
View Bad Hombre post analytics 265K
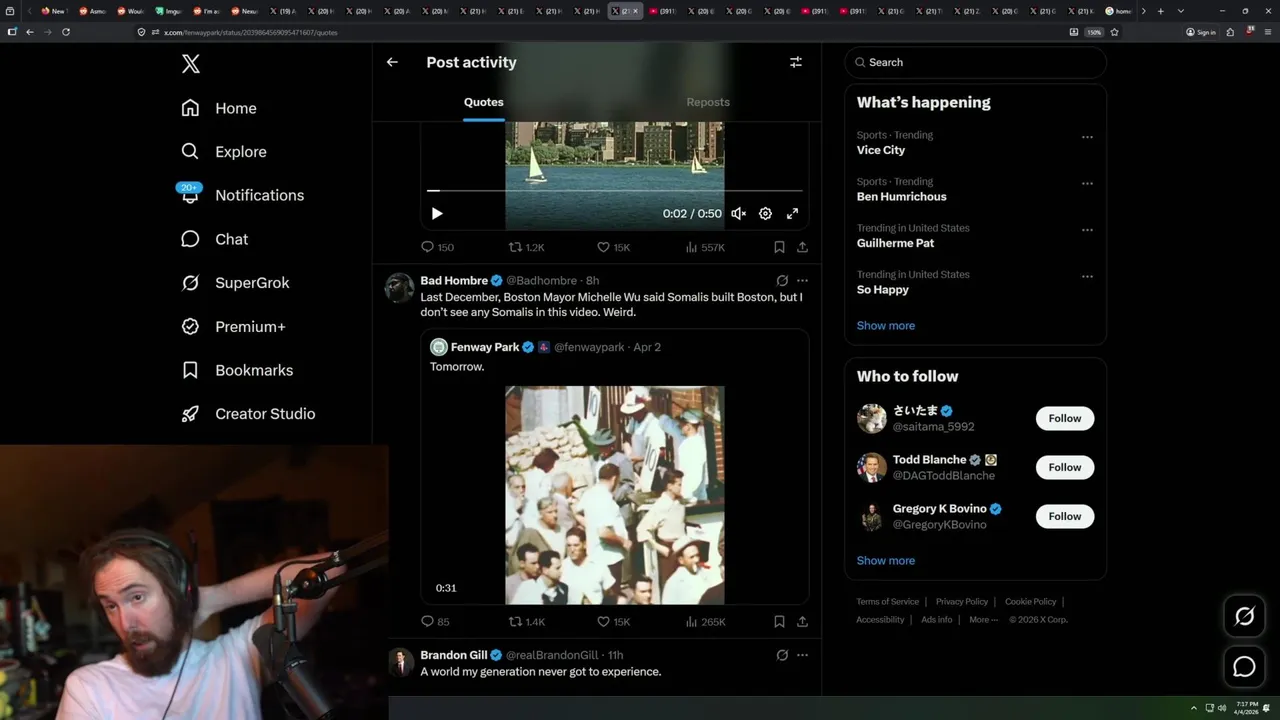tap(705, 622)
